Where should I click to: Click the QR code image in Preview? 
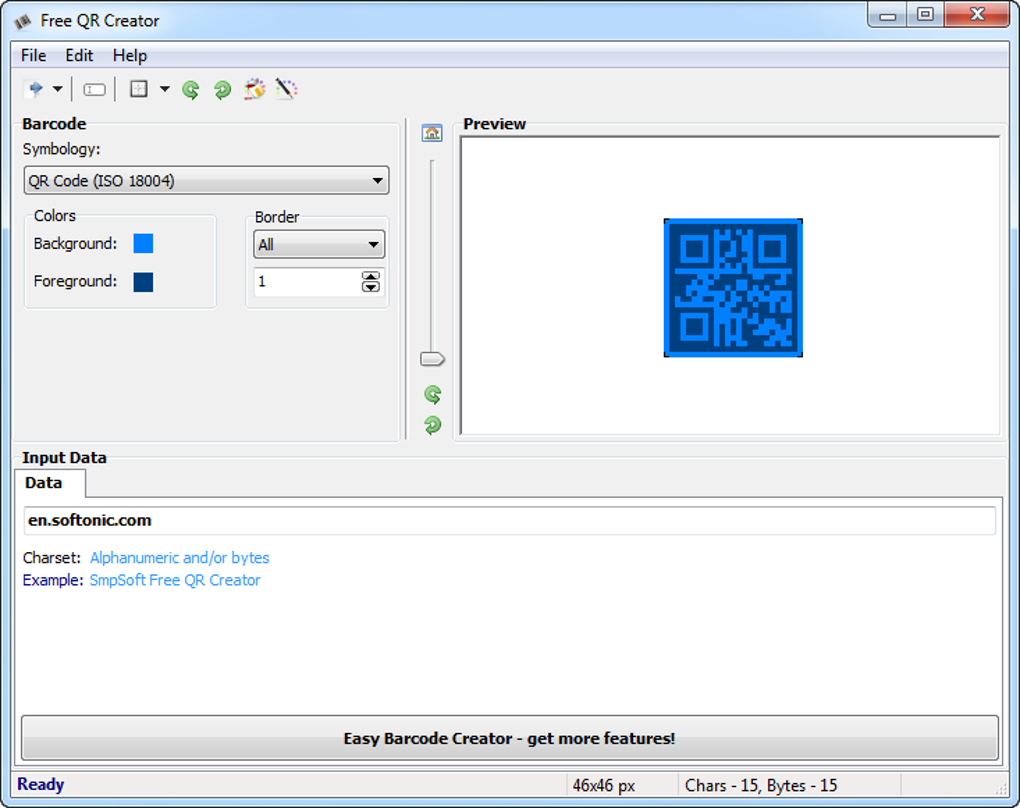[x=733, y=288]
